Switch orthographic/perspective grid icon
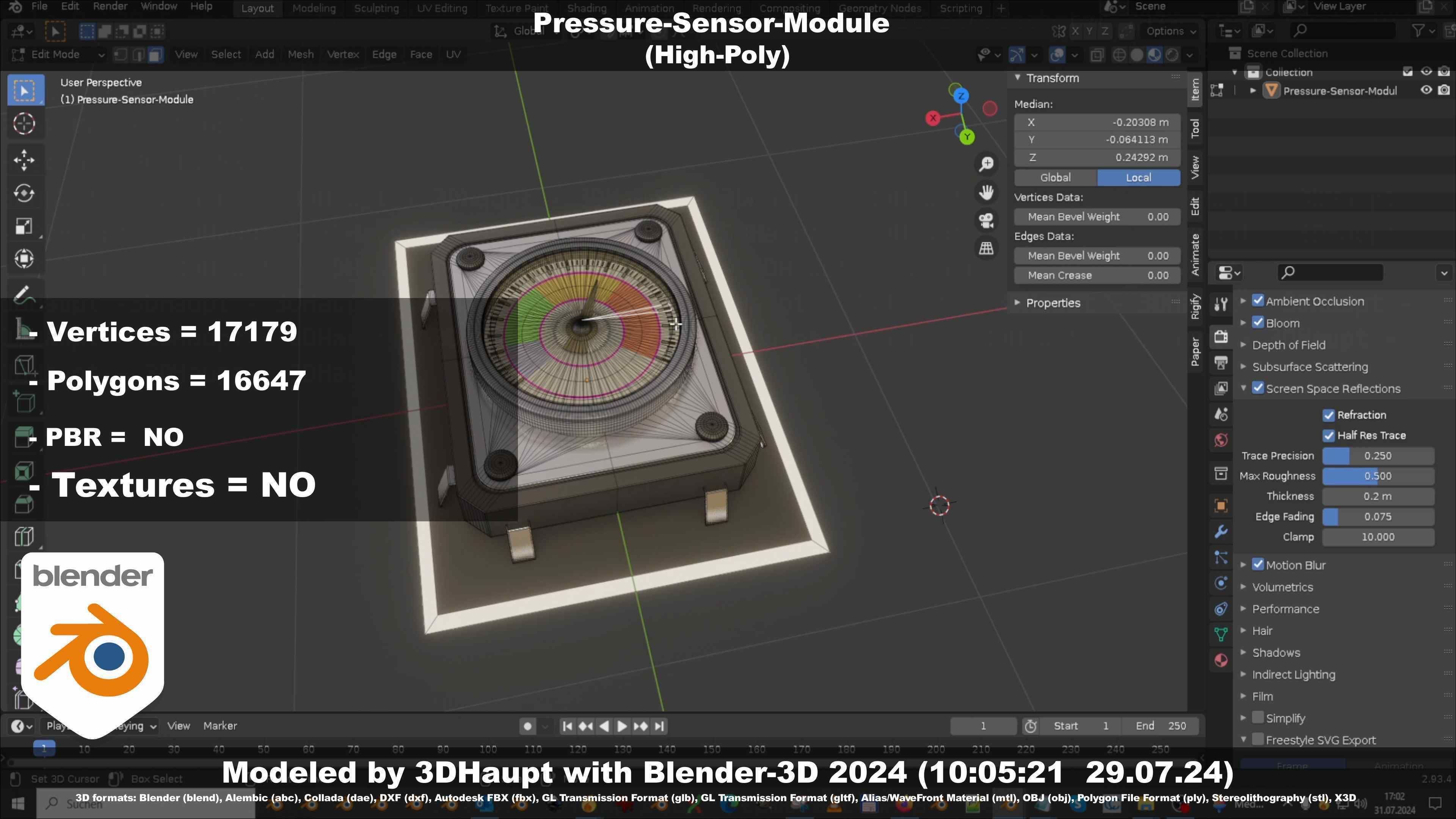Image resolution: width=1456 pixels, height=819 pixels. click(x=986, y=248)
